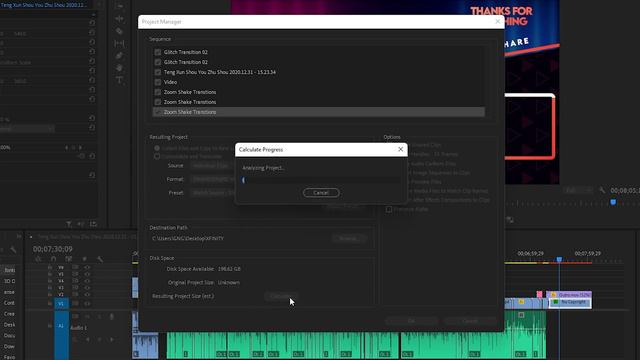
Task: Select the Type tool
Action: pos(119,80)
